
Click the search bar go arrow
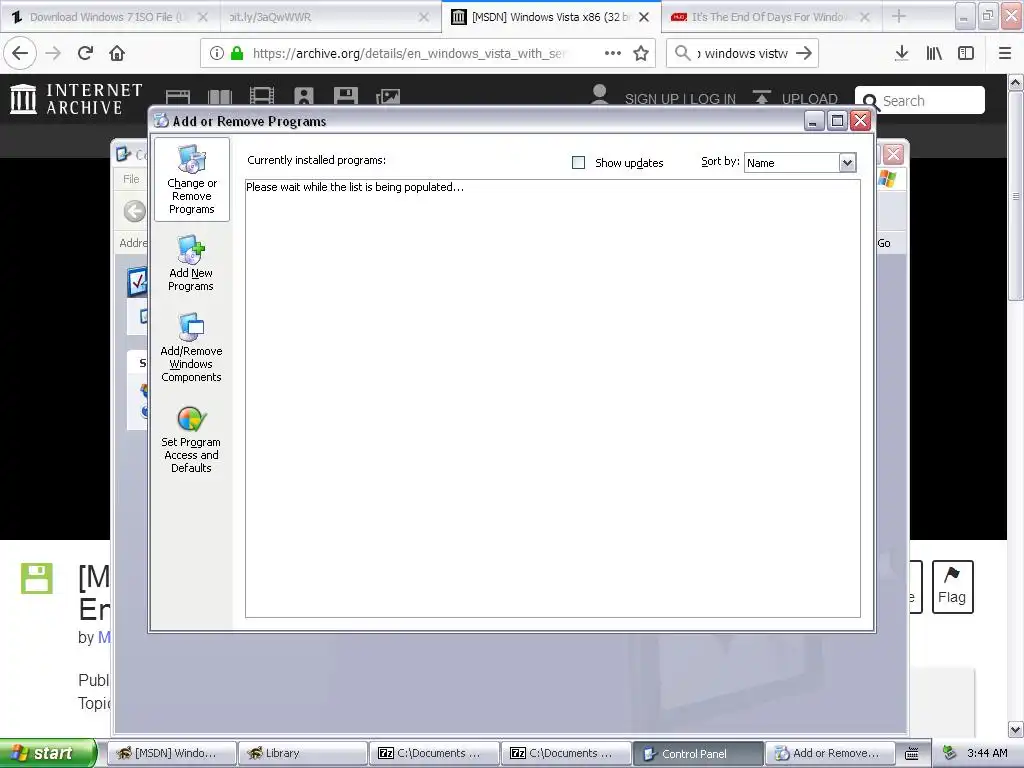point(804,54)
